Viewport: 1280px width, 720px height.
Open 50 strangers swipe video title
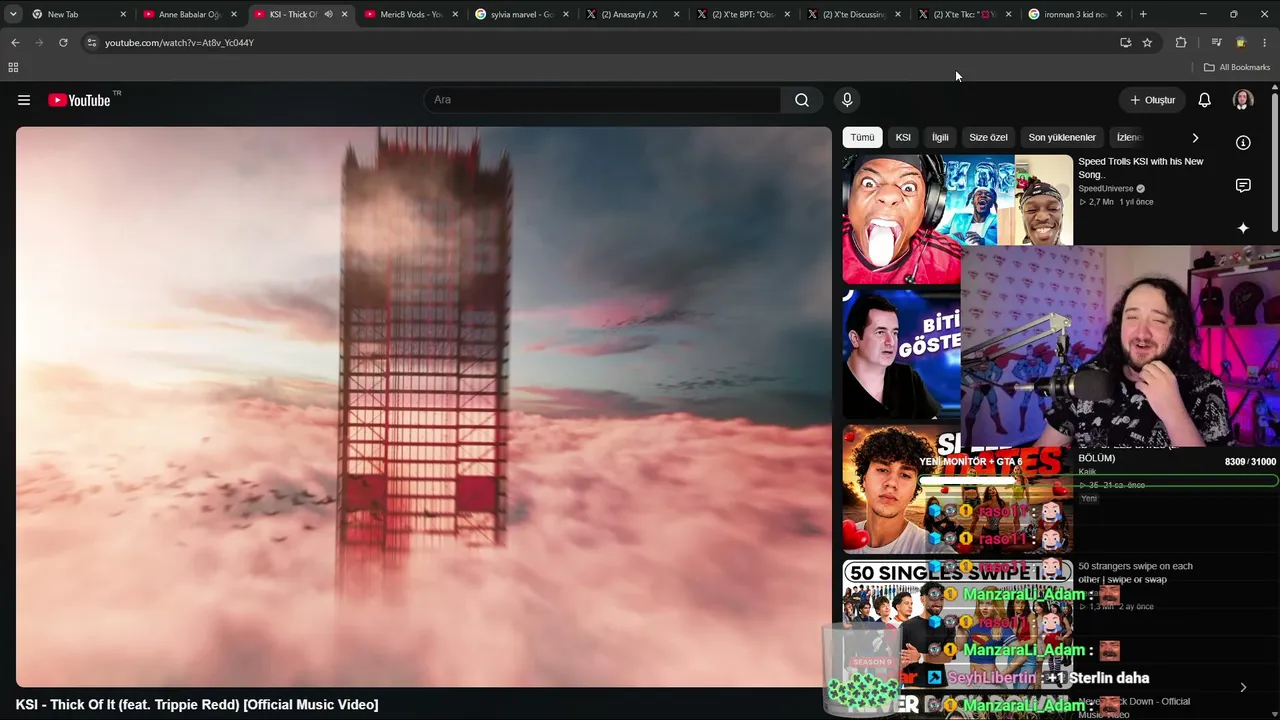pyautogui.click(x=1135, y=573)
